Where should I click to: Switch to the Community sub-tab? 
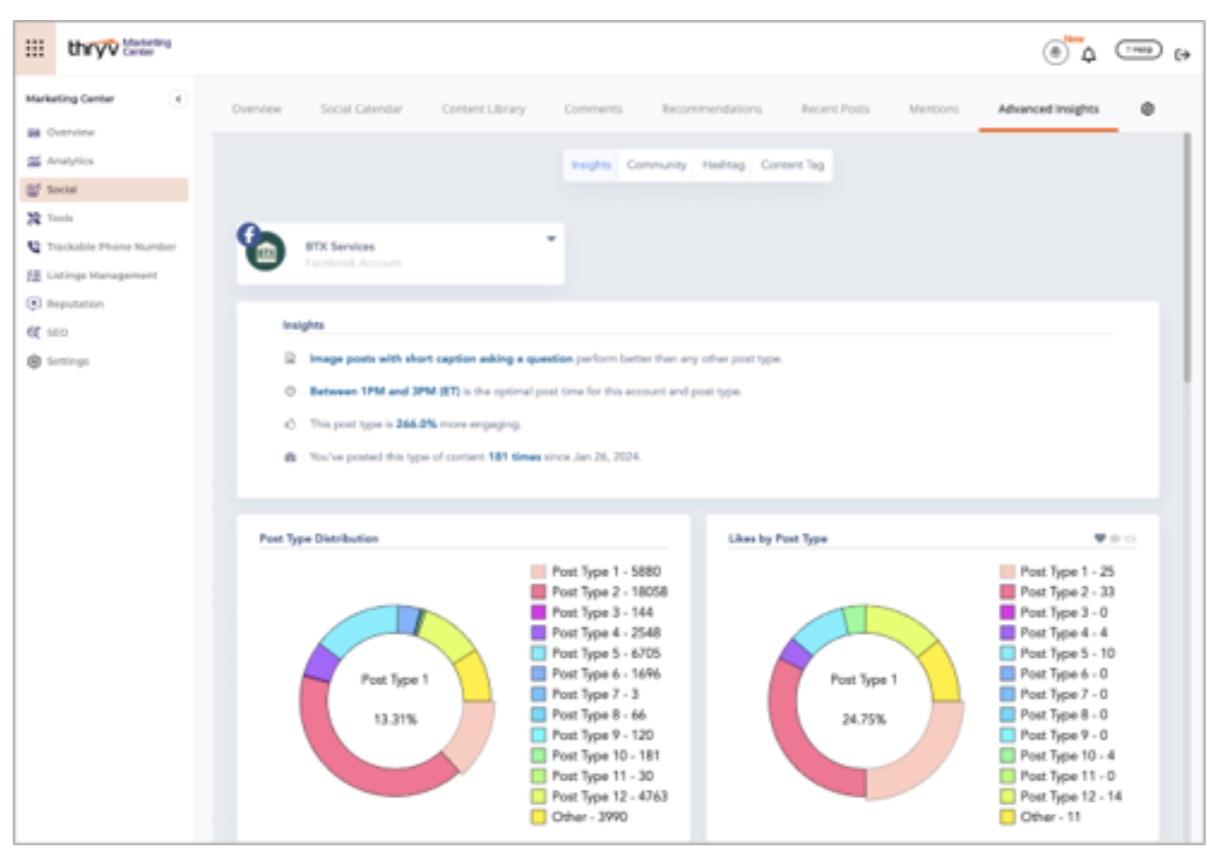(656, 165)
